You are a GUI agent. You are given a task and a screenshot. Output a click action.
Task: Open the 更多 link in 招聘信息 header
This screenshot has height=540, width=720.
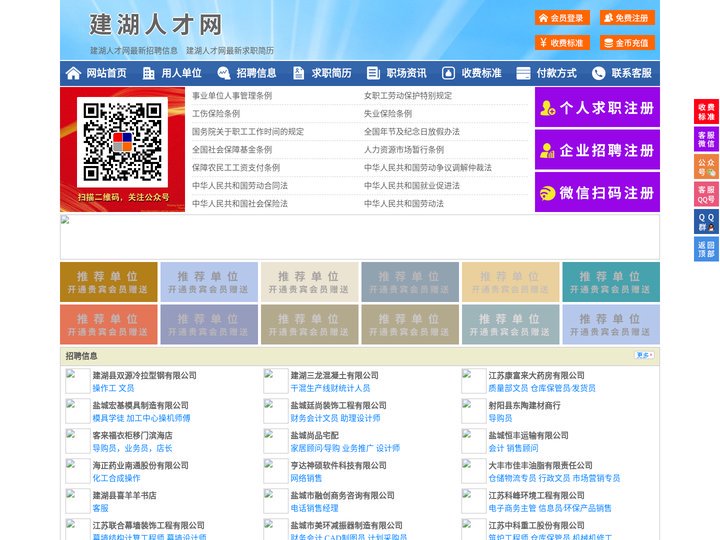[644, 355]
